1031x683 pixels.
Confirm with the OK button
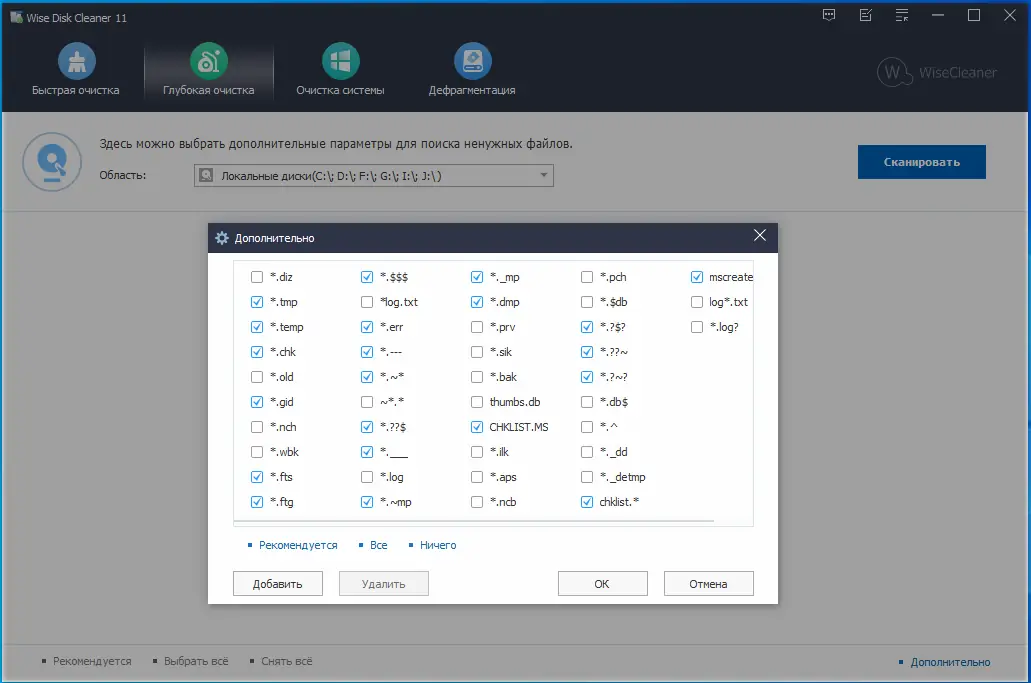point(602,584)
